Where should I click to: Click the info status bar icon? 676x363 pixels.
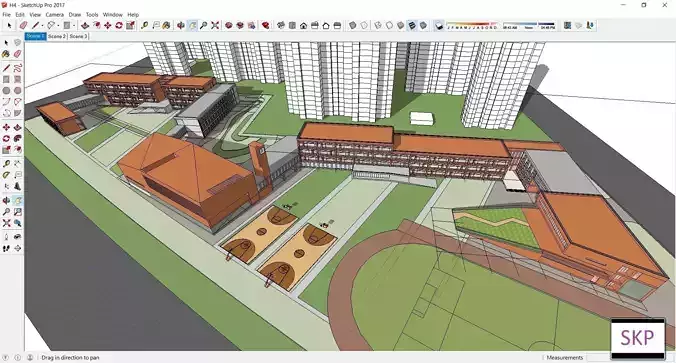(18, 357)
